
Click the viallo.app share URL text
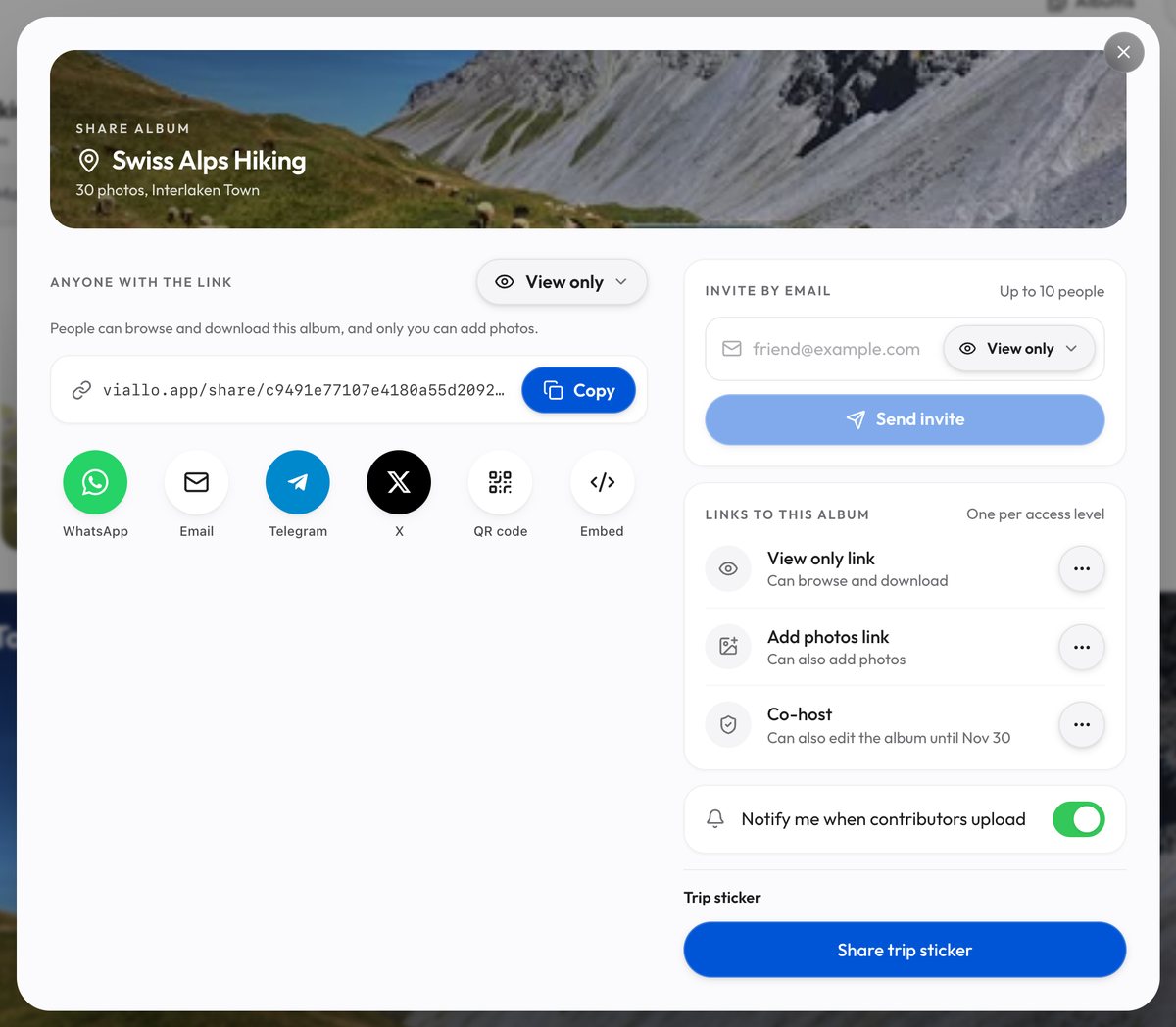[x=304, y=390]
